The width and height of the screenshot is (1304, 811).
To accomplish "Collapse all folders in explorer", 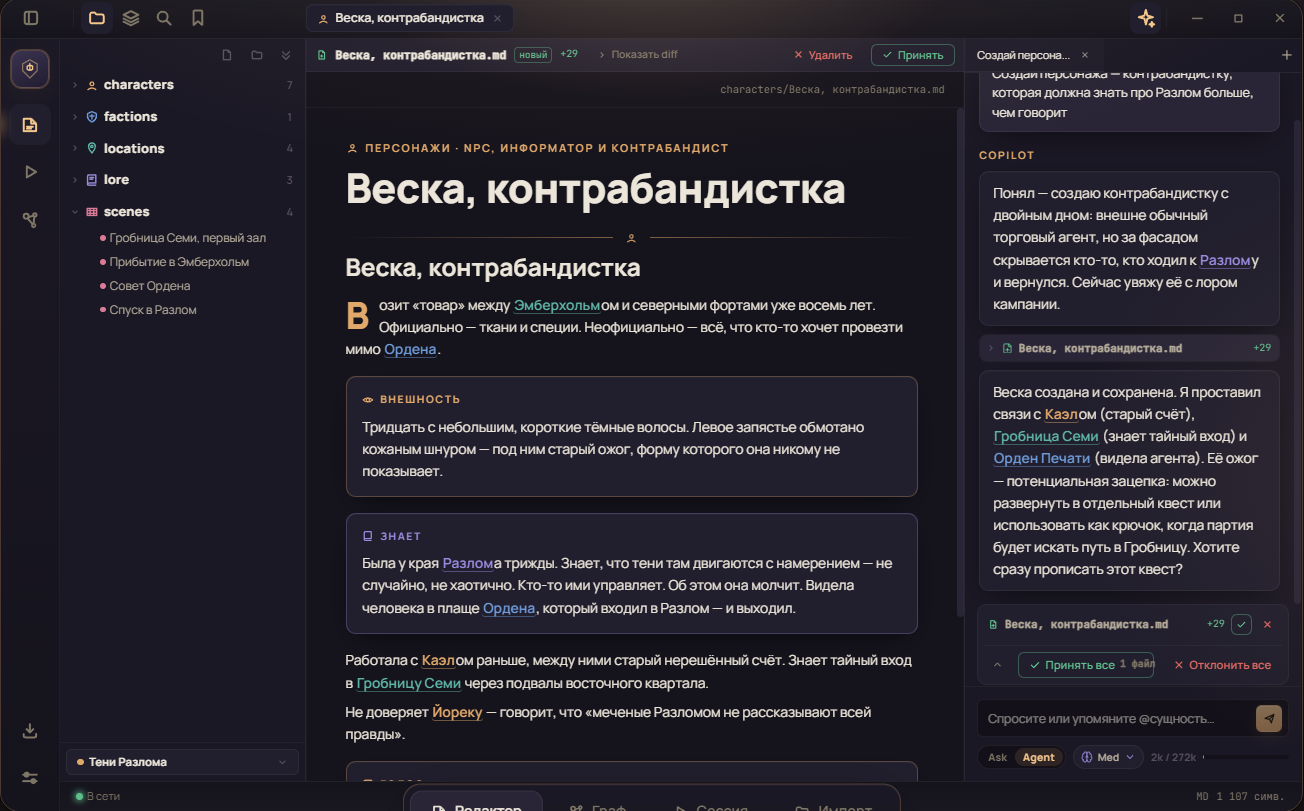I will (x=286, y=55).
